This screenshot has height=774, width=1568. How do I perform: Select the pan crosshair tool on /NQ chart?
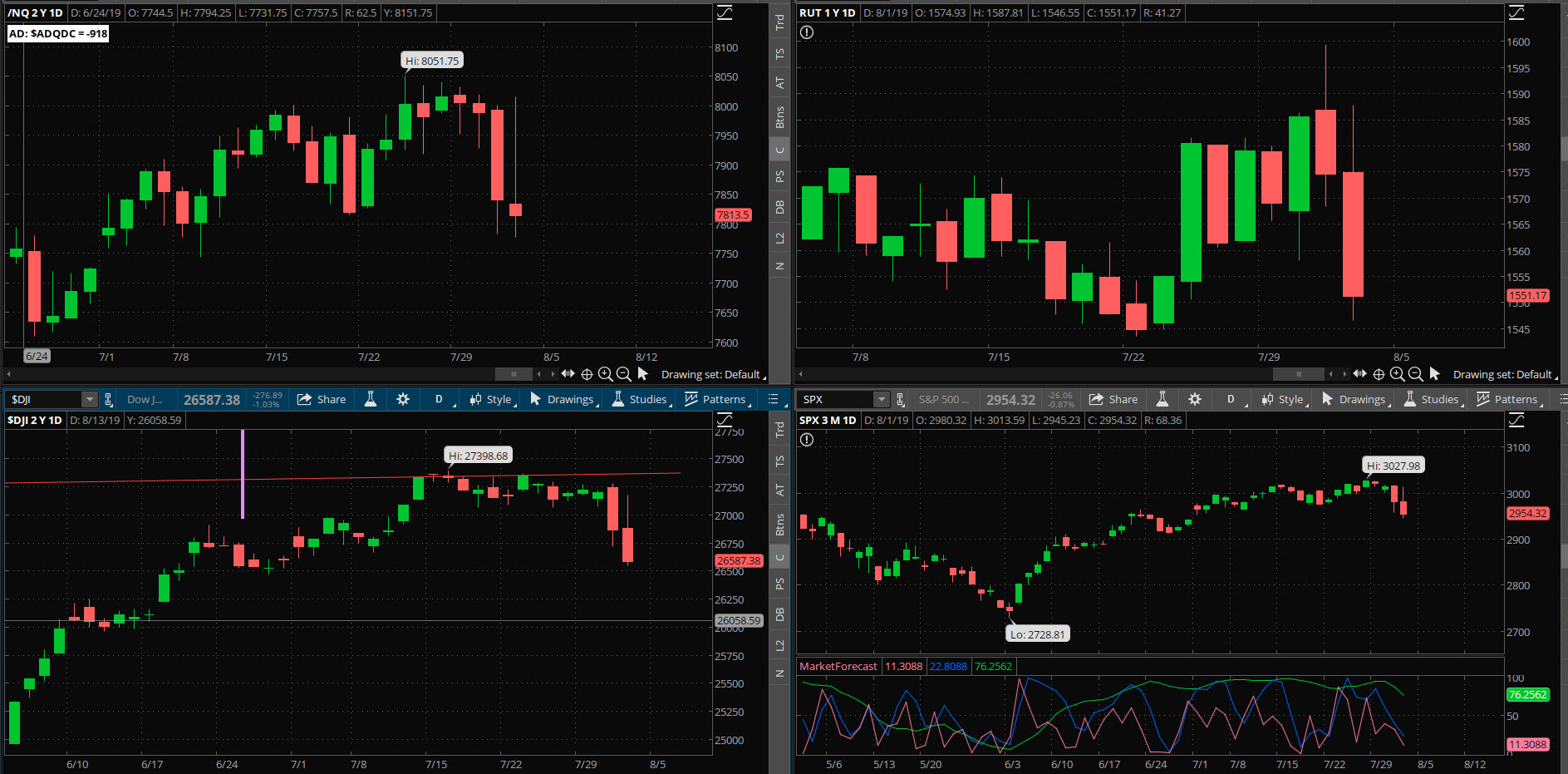(x=587, y=374)
